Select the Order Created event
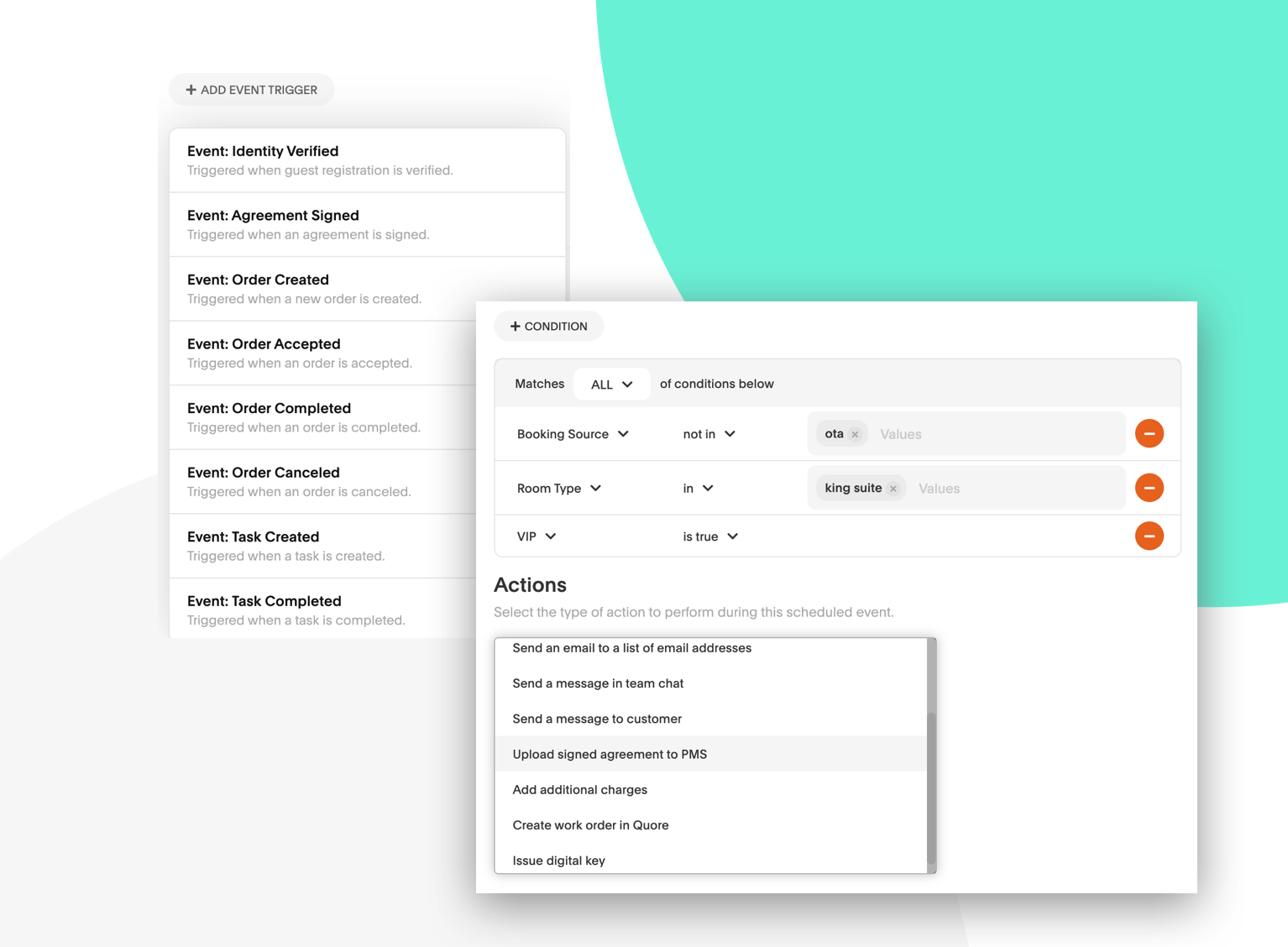The width and height of the screenshot is (1288, 947). 367,289
